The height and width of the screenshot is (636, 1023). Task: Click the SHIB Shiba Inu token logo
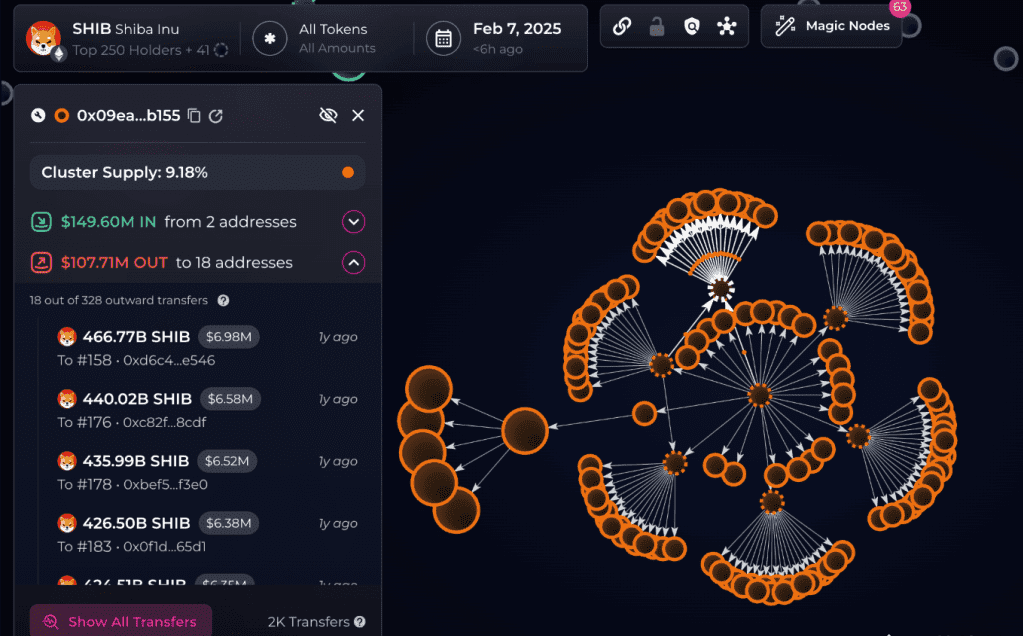(44, 38)
